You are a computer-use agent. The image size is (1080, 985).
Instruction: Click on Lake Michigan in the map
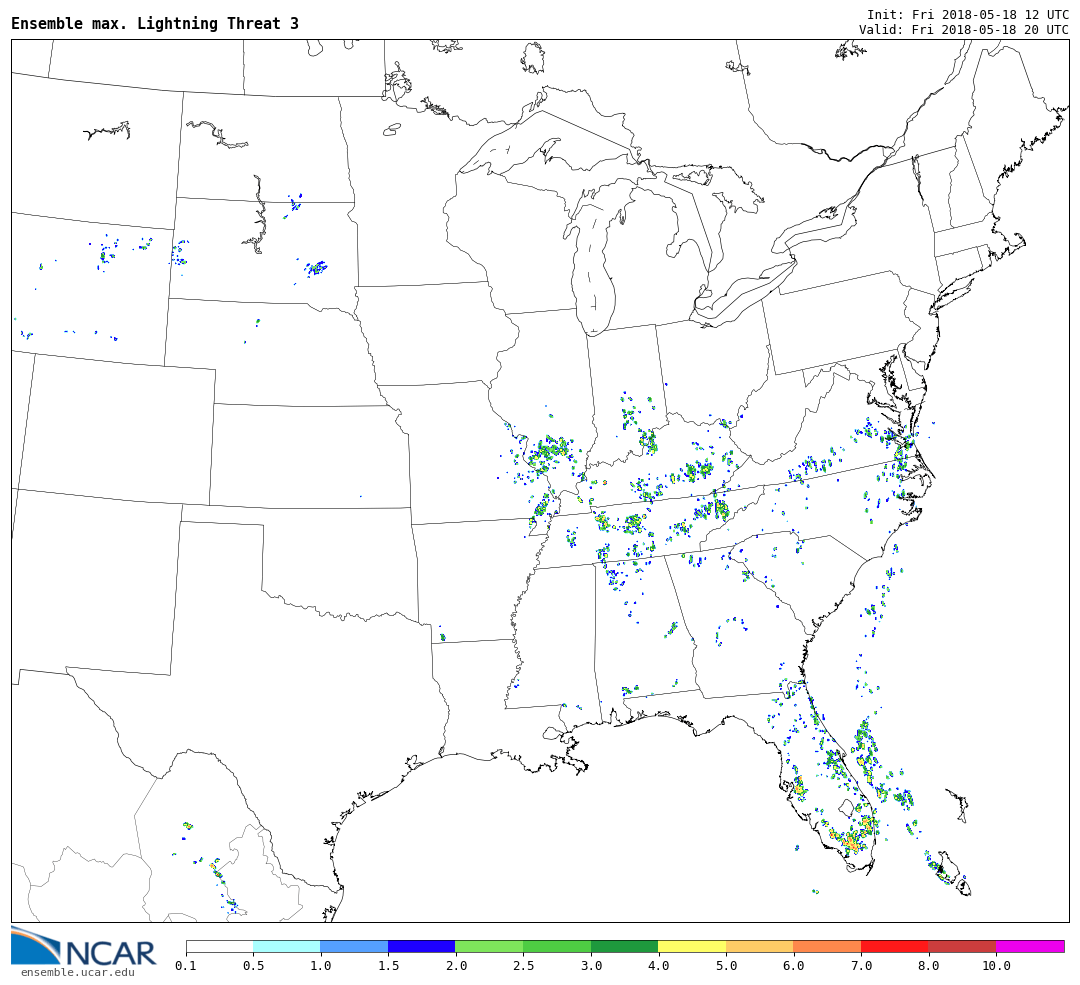pyautogui.click(x=596, y=262)
